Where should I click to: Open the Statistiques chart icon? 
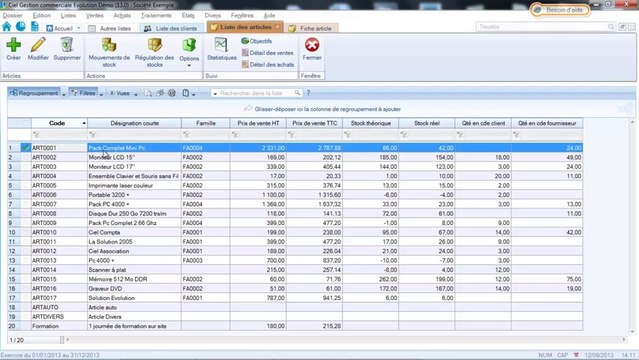(221, 45)
